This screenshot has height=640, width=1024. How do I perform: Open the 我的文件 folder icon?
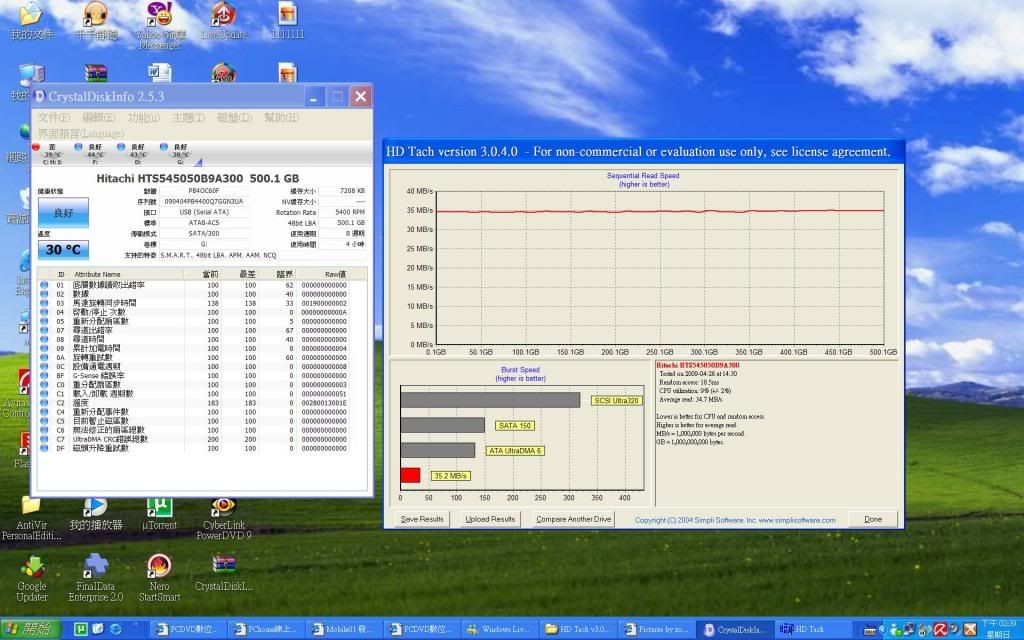[x=31, y=21]
